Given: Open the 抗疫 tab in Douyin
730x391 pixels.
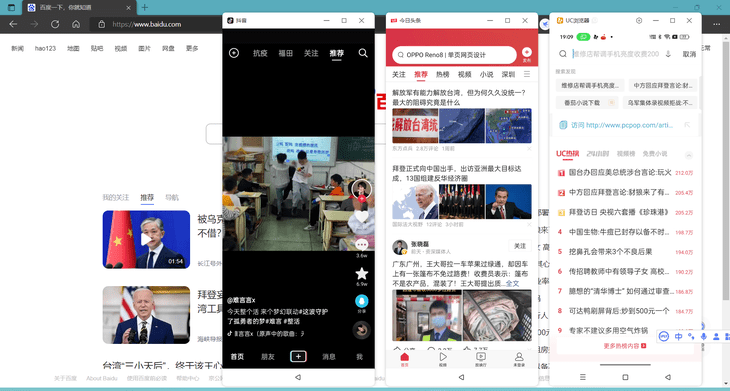Looking at the screenshot, I should [260, 53].
